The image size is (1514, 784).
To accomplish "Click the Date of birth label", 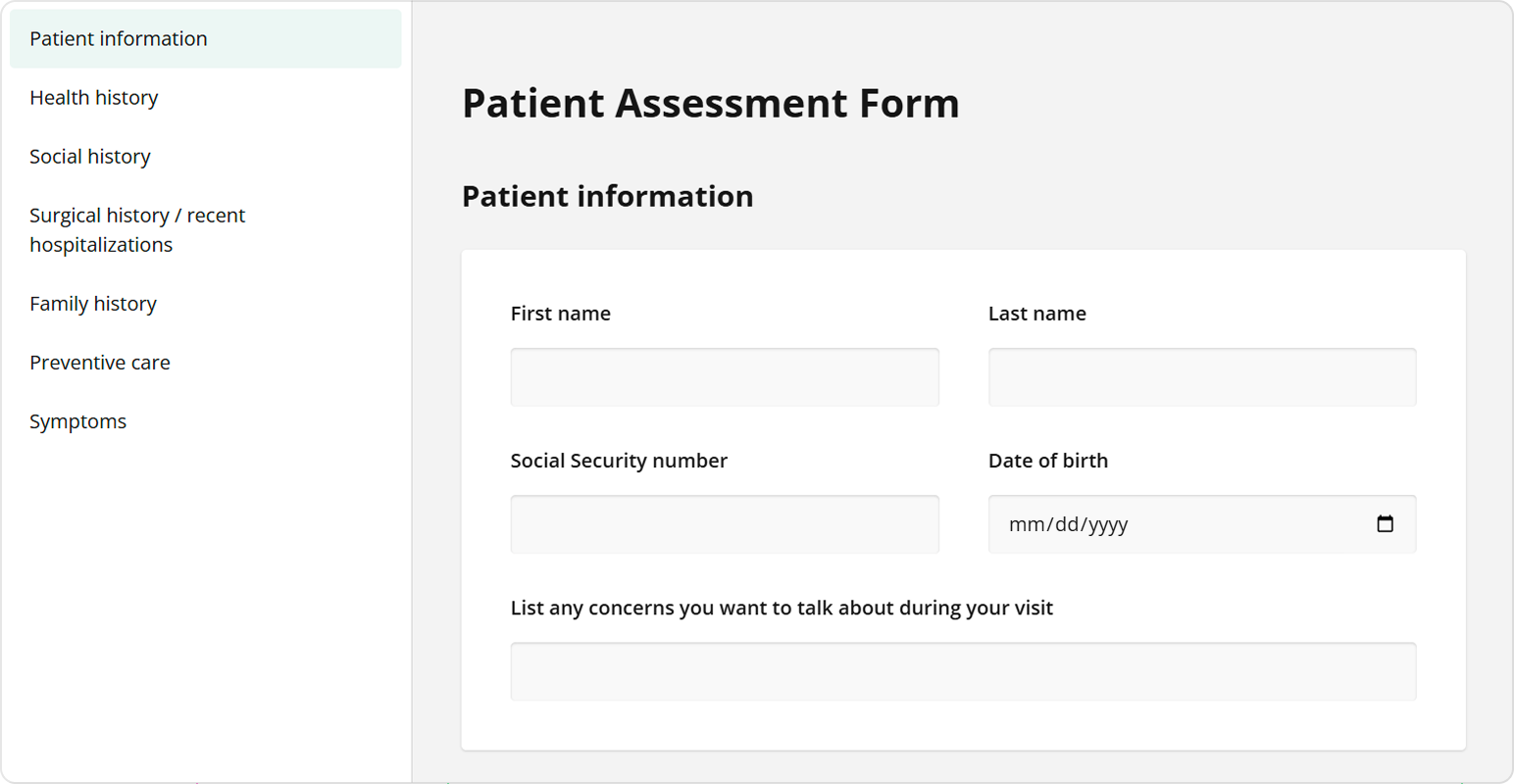I will [x=1048, y=460].
